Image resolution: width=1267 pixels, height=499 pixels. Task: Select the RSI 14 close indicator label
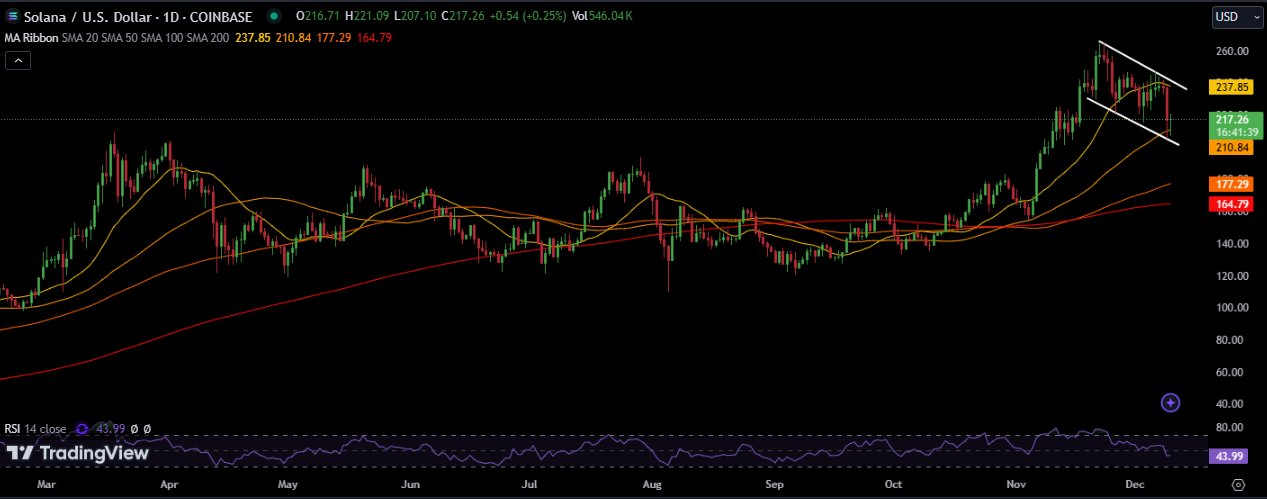36,429
